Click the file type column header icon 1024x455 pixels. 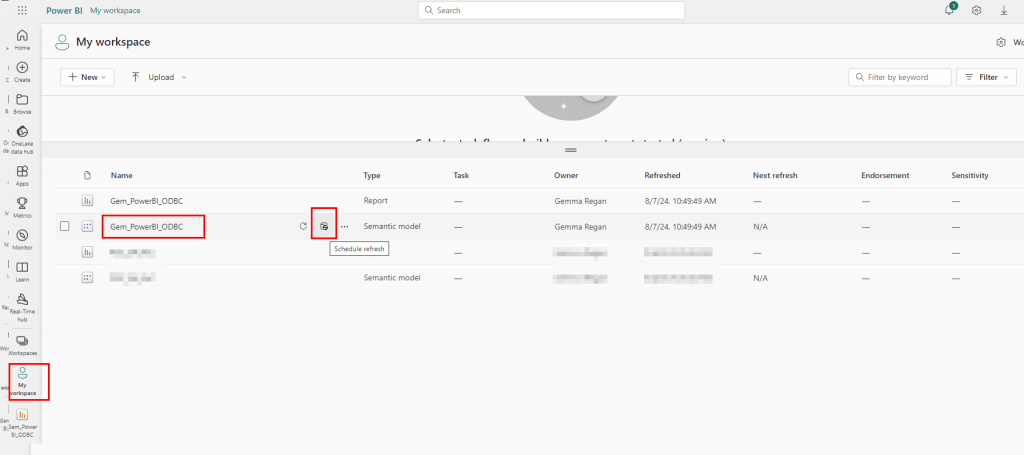pos(88,176)
